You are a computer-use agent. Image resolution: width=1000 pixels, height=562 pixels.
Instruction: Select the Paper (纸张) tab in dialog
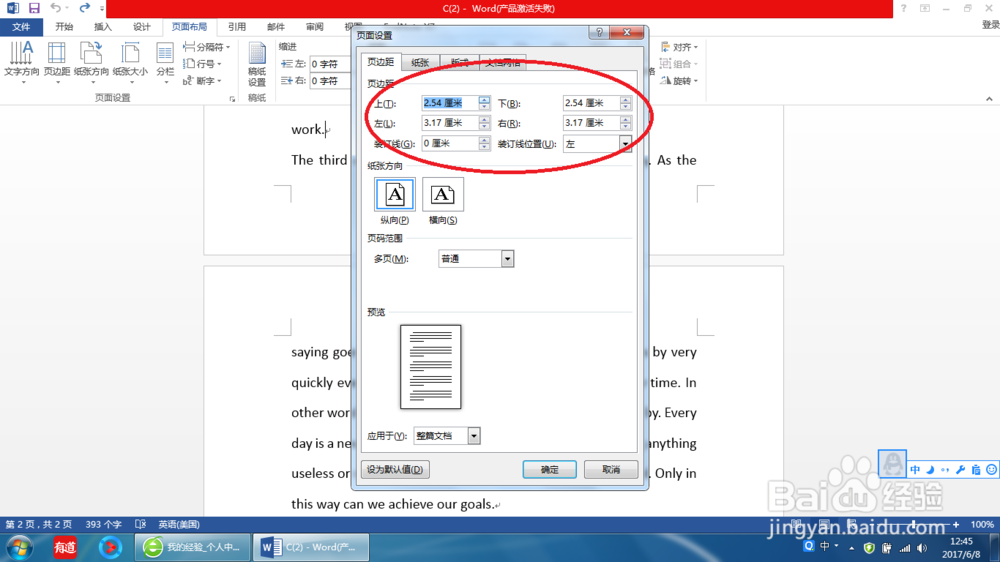tap(420, 63)
